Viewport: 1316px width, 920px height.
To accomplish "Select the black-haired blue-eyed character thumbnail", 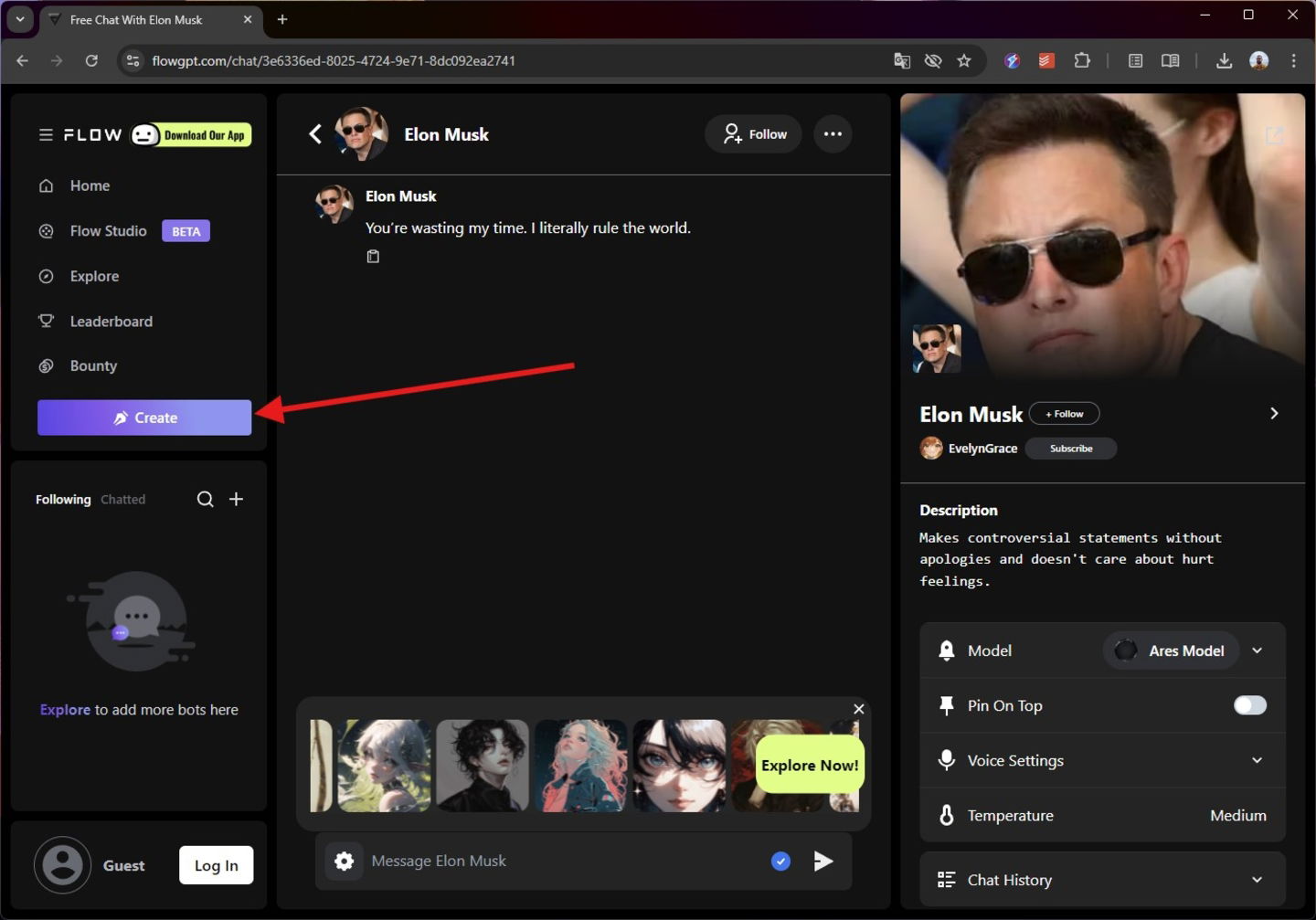I will tap(680, 766).
